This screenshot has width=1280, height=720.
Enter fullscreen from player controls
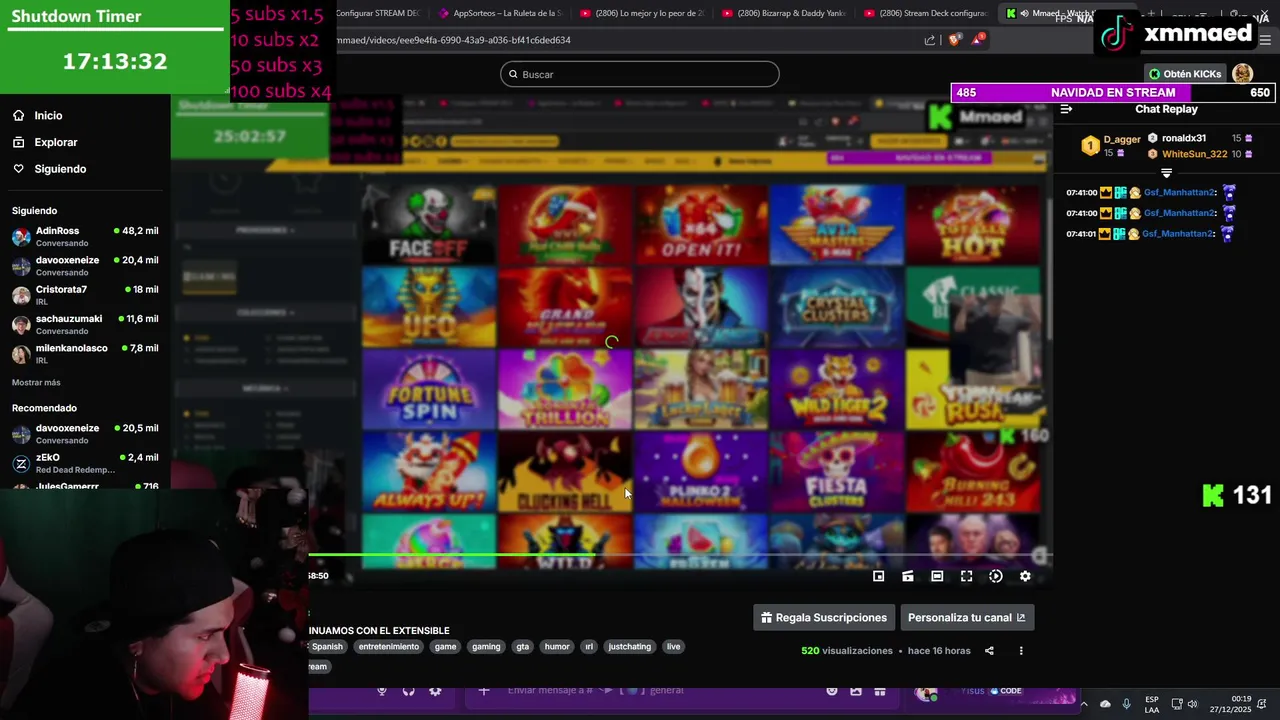point(966,576)
